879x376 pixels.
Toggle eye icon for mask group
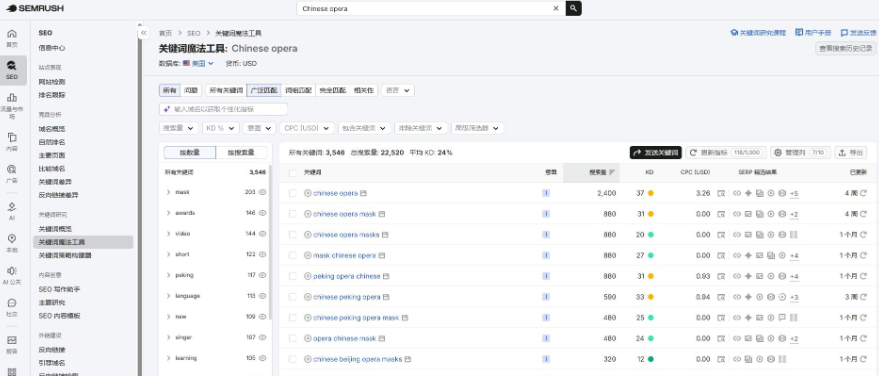262,192
